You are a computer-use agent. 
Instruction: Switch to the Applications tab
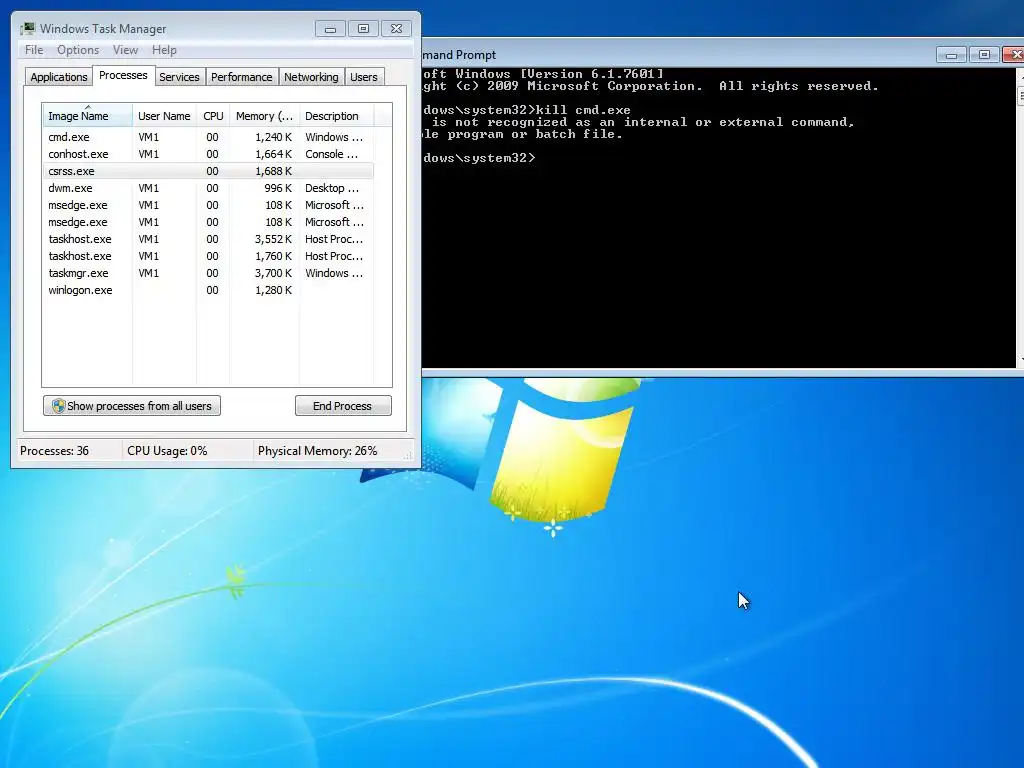click(59, 77)
